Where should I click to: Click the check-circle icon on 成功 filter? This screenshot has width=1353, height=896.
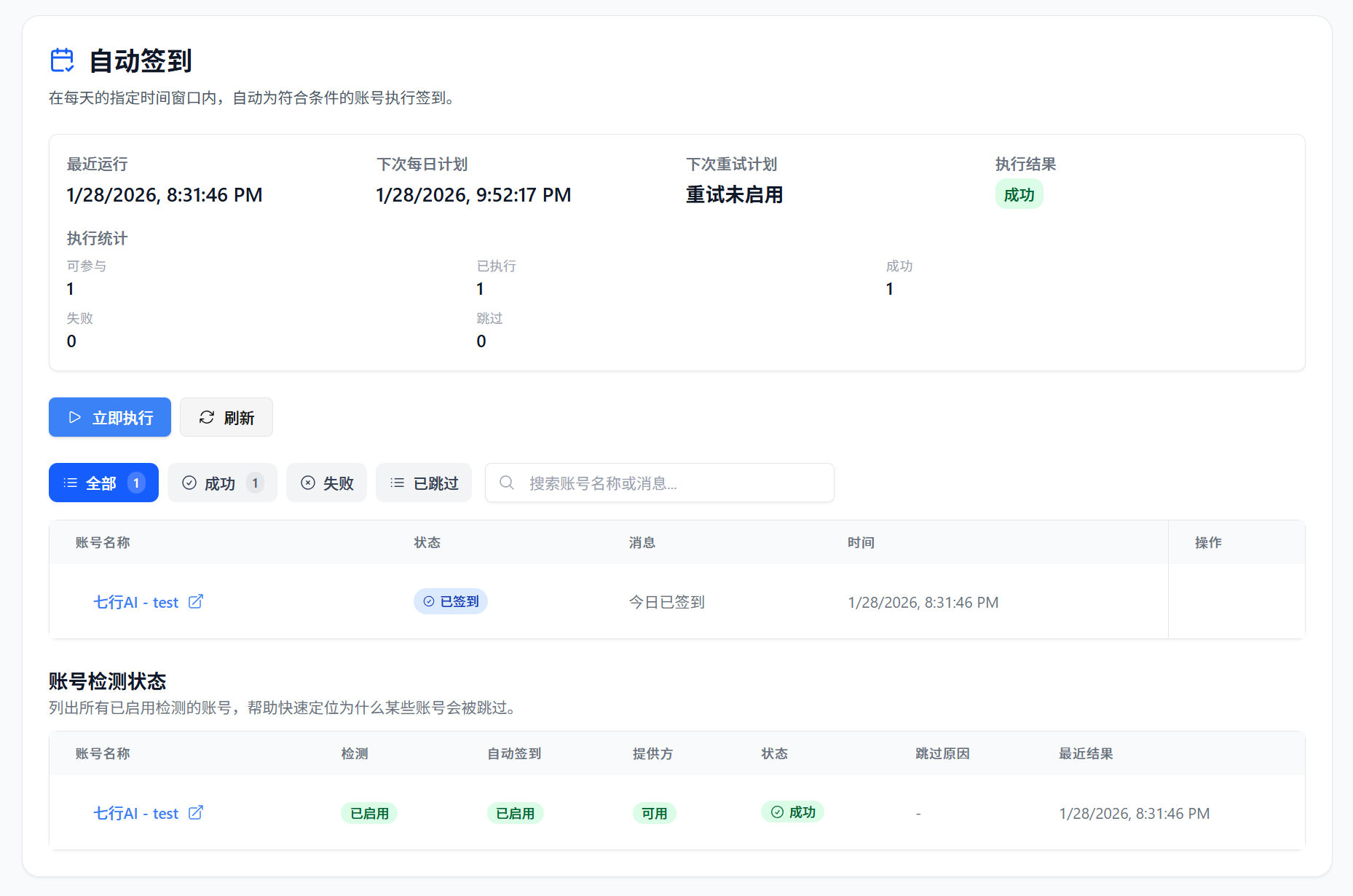click(x=189, y=483)
